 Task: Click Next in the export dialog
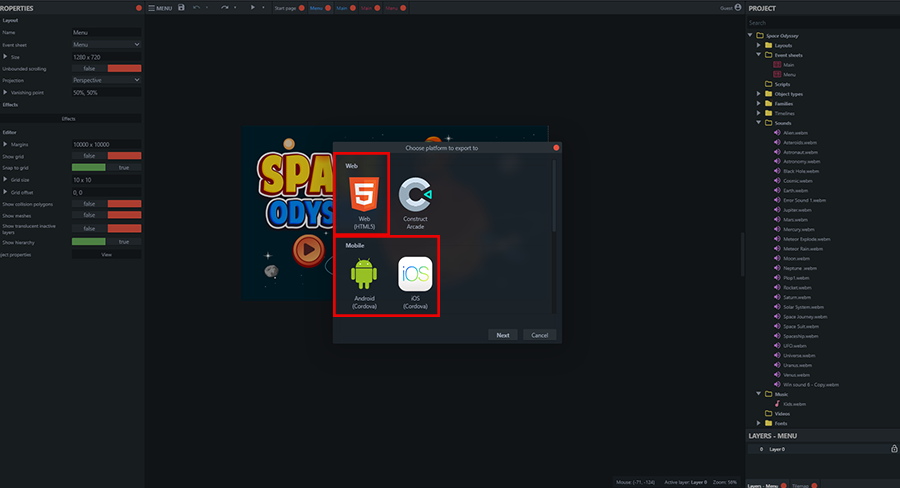(x=503, y=335)
